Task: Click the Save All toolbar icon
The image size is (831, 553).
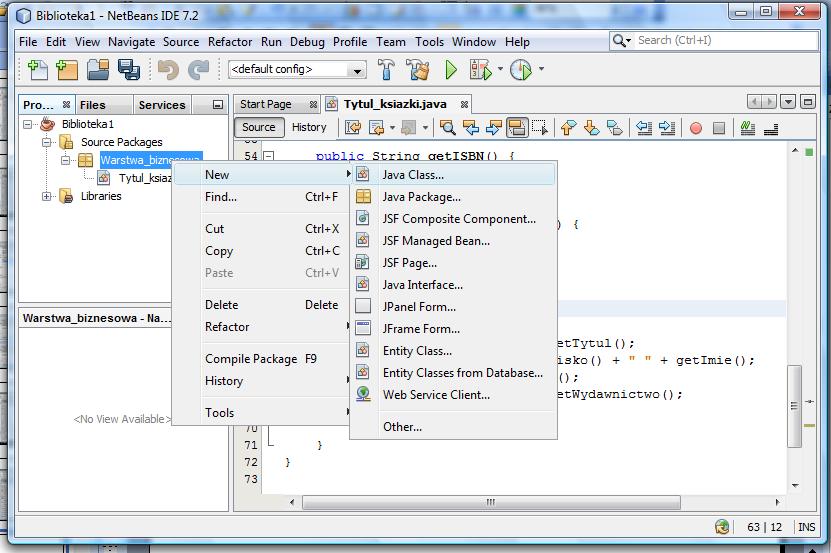Action: pyautogui.click(x=129, y=69)
